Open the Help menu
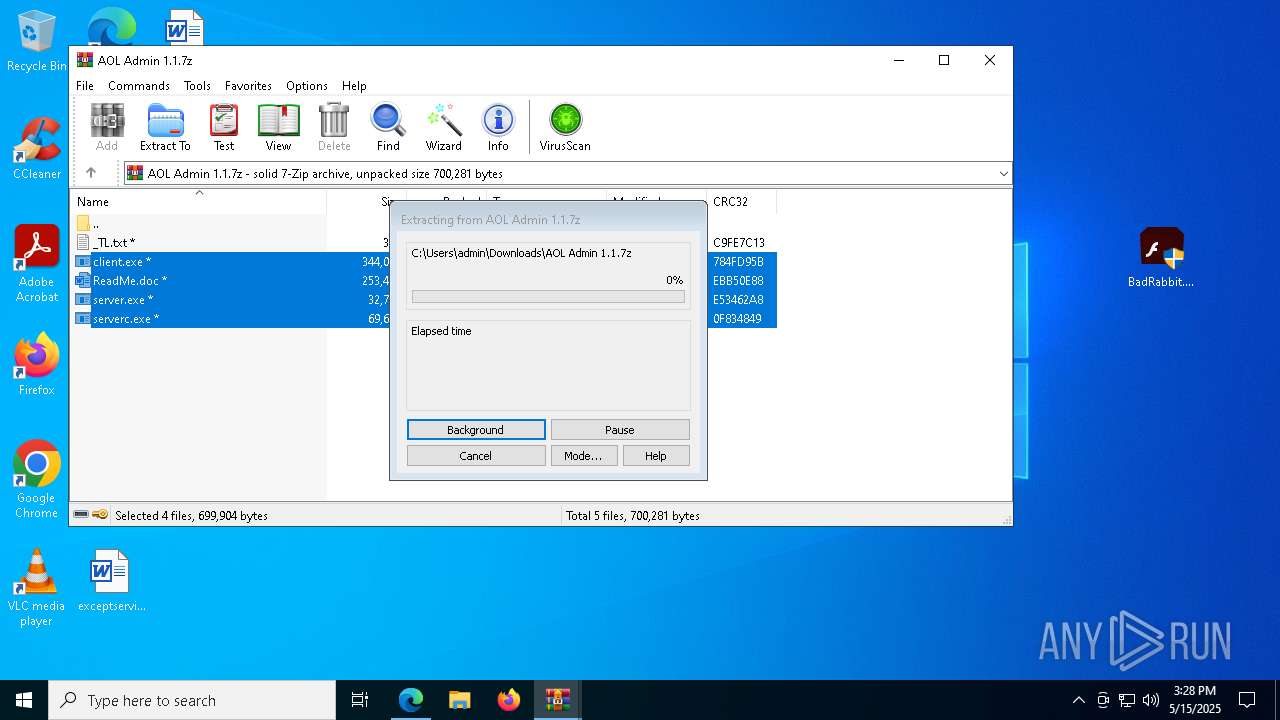 [354, 86]
